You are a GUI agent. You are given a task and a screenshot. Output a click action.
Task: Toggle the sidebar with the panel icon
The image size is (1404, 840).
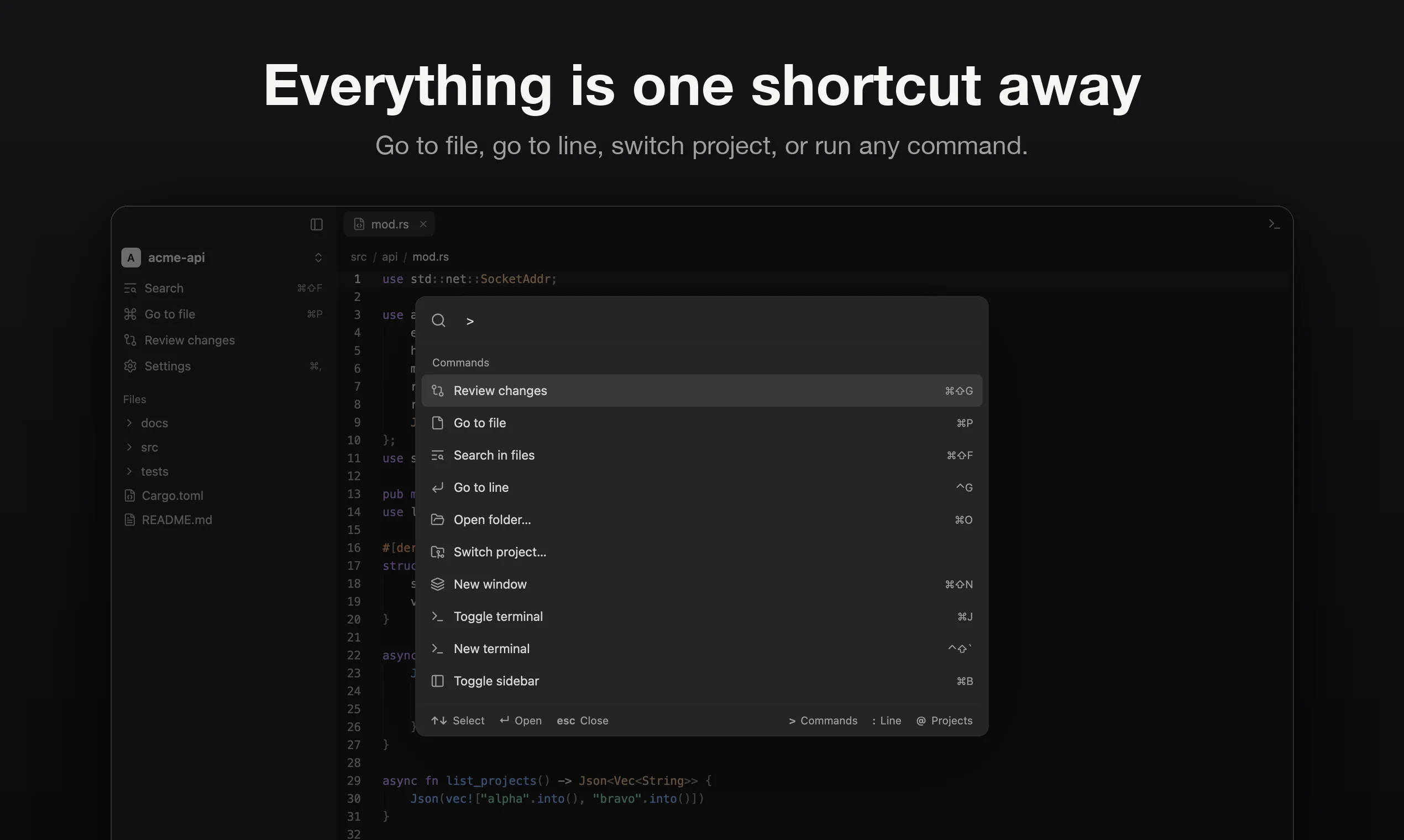click(317, 224)
